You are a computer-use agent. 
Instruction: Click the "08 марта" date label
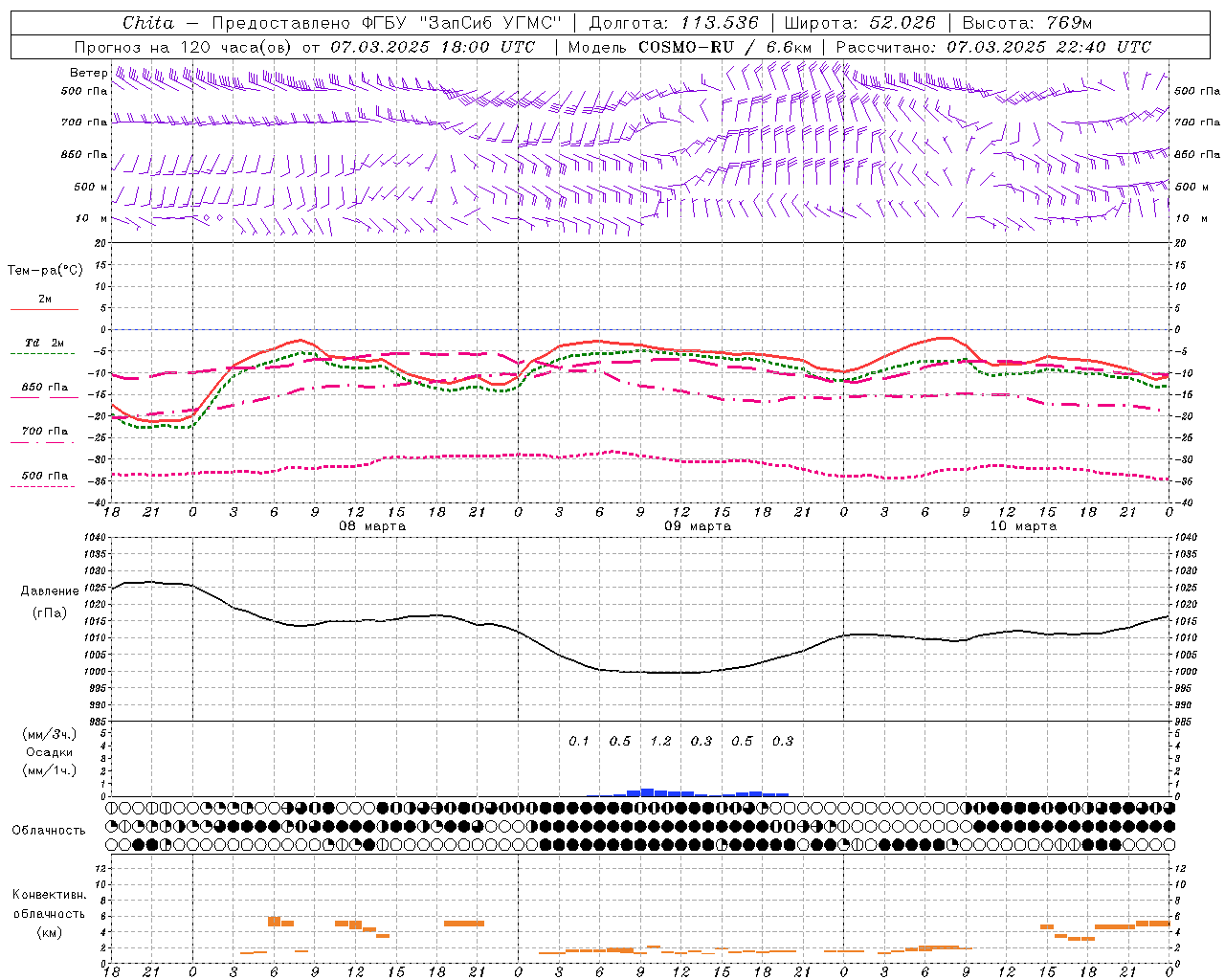372,526
